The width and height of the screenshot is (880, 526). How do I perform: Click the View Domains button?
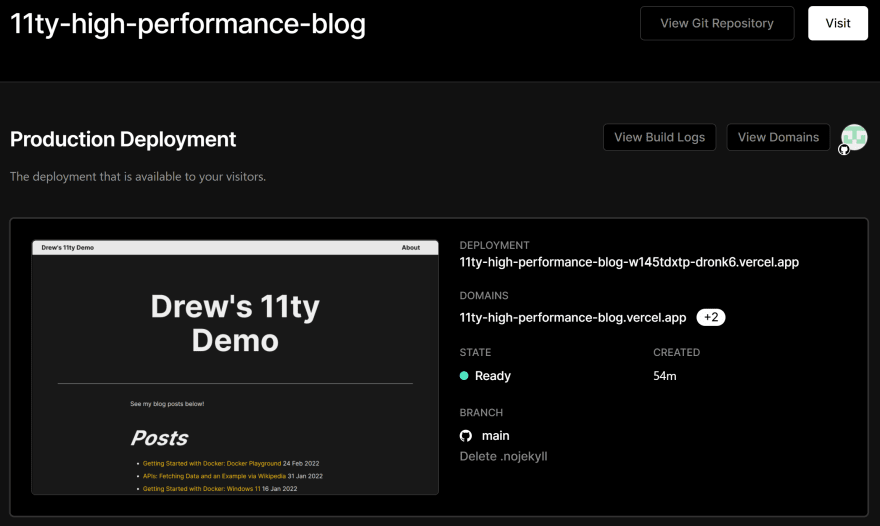click(x=778, y=137)
